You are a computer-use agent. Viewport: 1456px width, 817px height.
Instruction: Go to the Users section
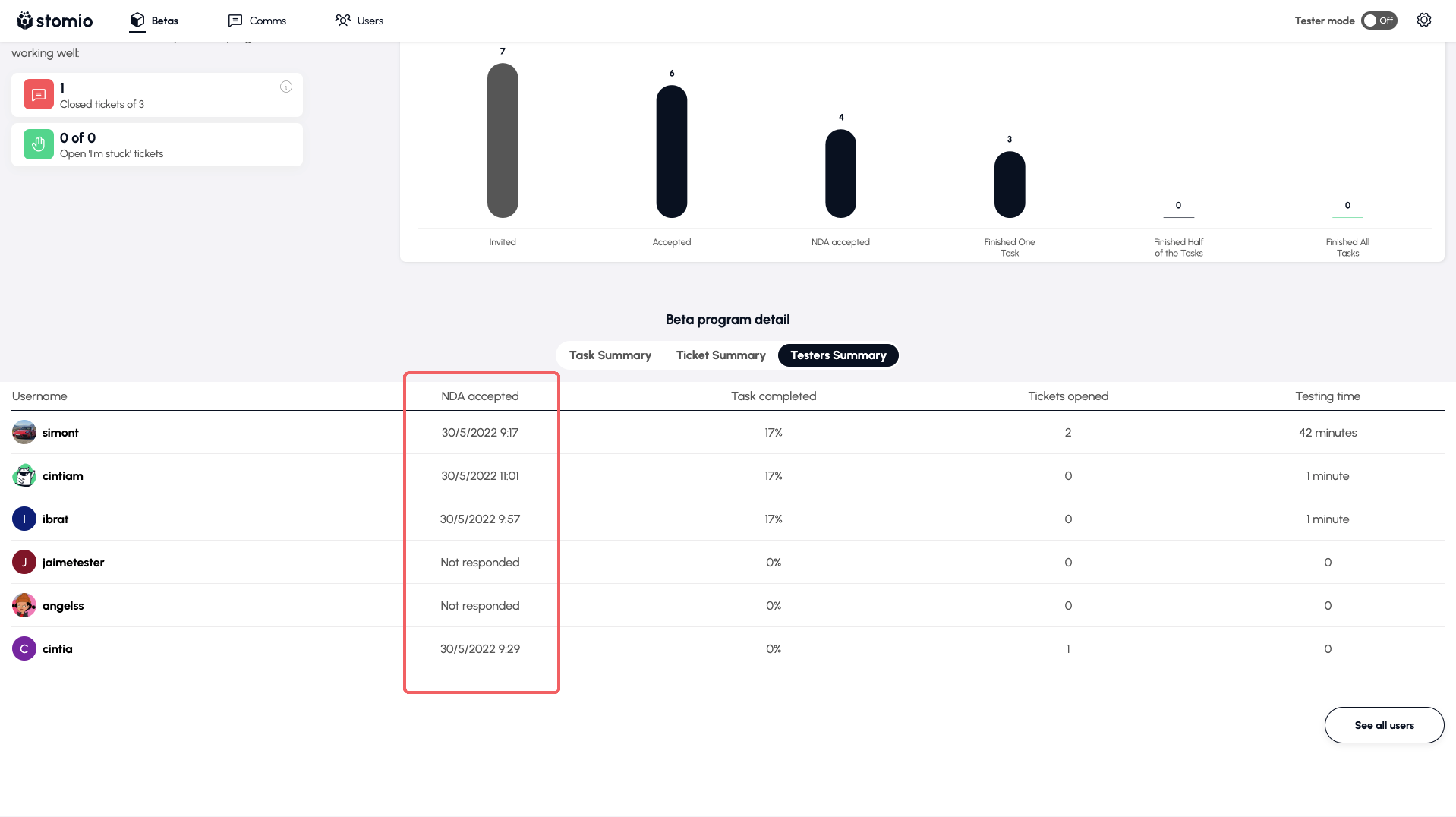pyautogui.click(x=359, y=21)
